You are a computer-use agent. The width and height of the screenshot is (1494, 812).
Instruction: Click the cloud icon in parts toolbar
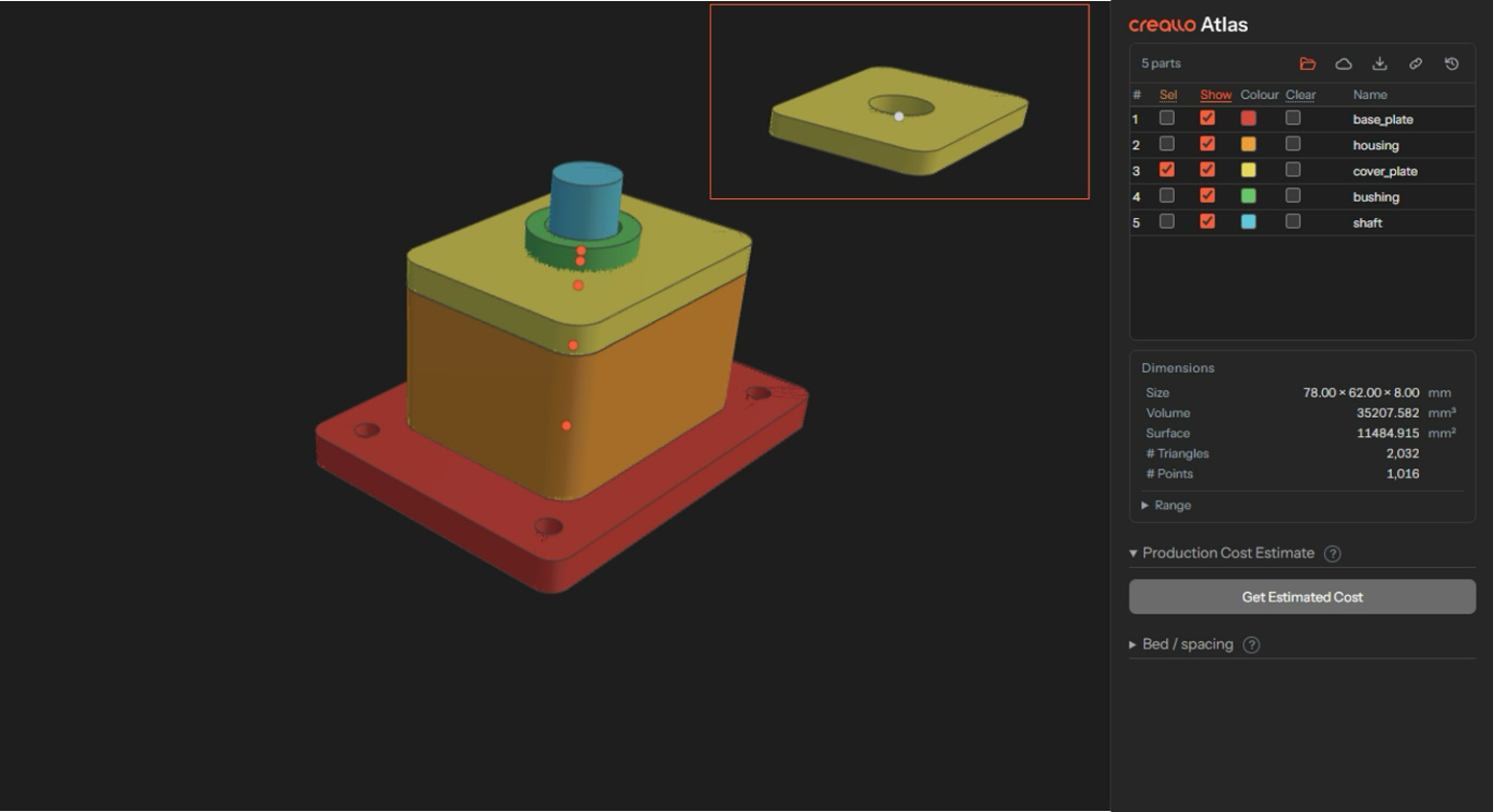(1344, 63)
